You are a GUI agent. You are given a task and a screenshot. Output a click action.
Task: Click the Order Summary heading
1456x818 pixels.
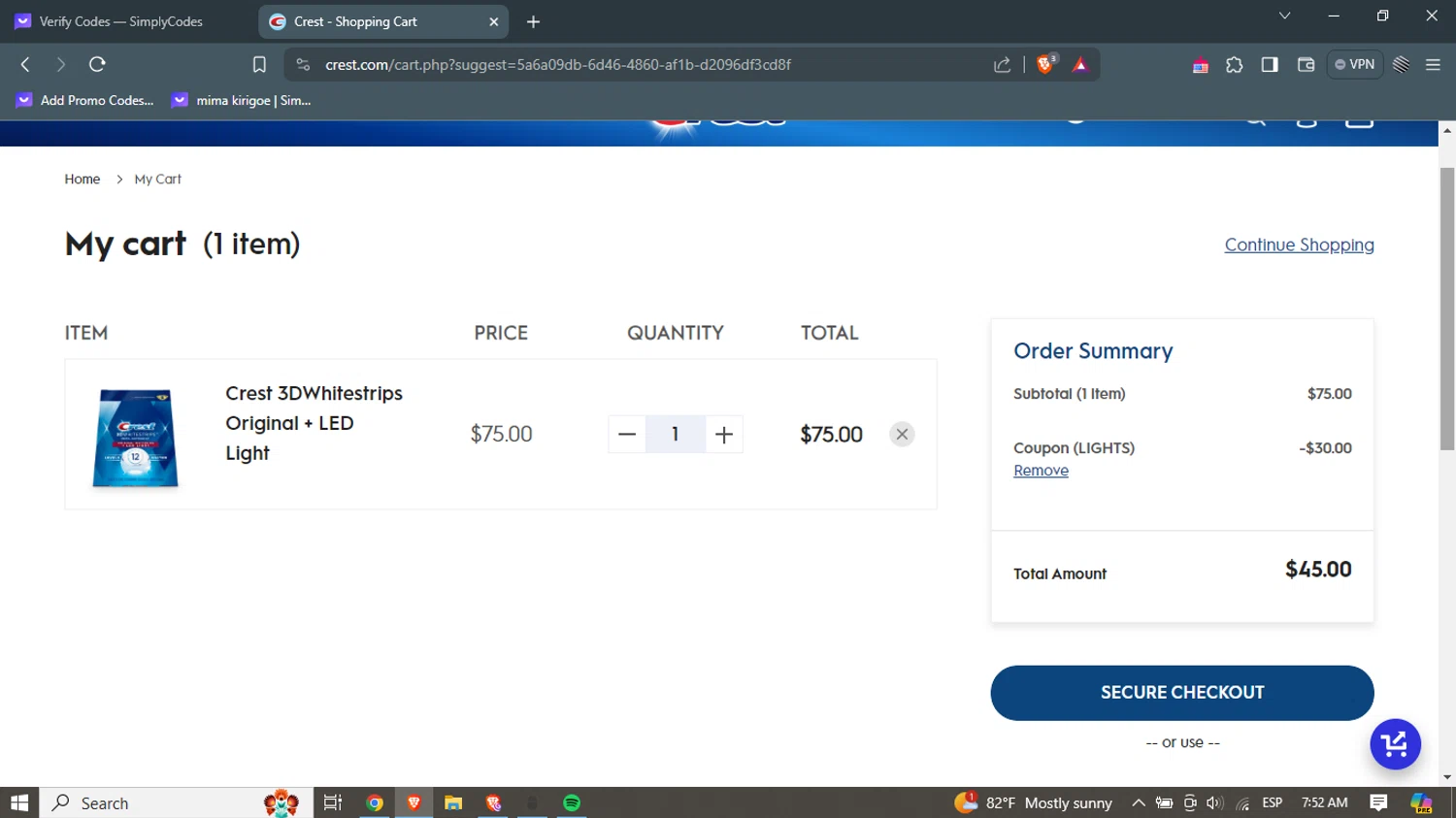pos(1093,351)
